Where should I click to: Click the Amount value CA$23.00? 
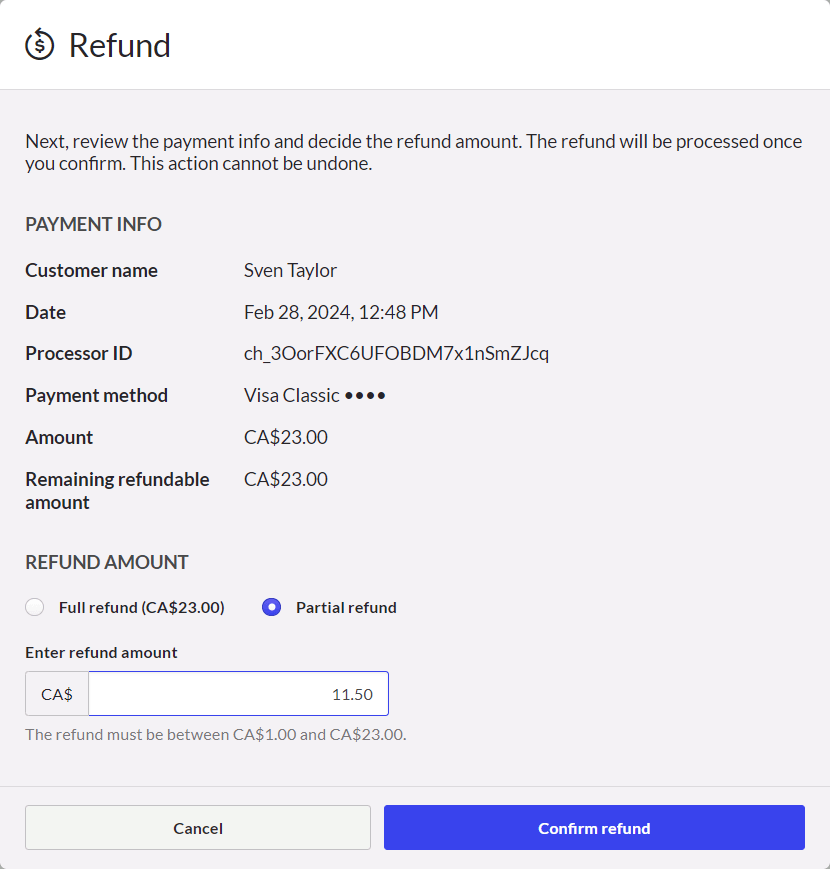[x=286, y=437]
